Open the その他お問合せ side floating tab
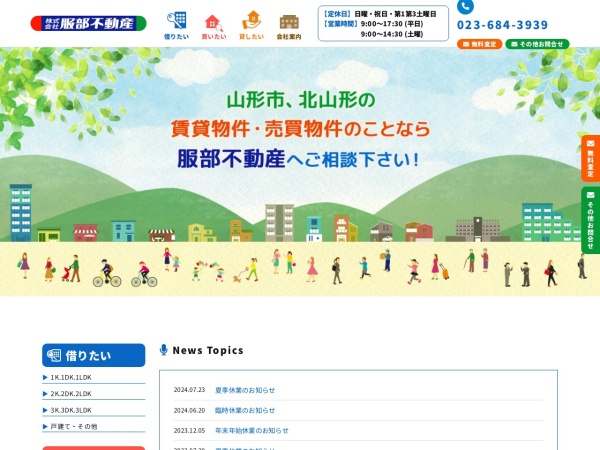 point(590,220)
